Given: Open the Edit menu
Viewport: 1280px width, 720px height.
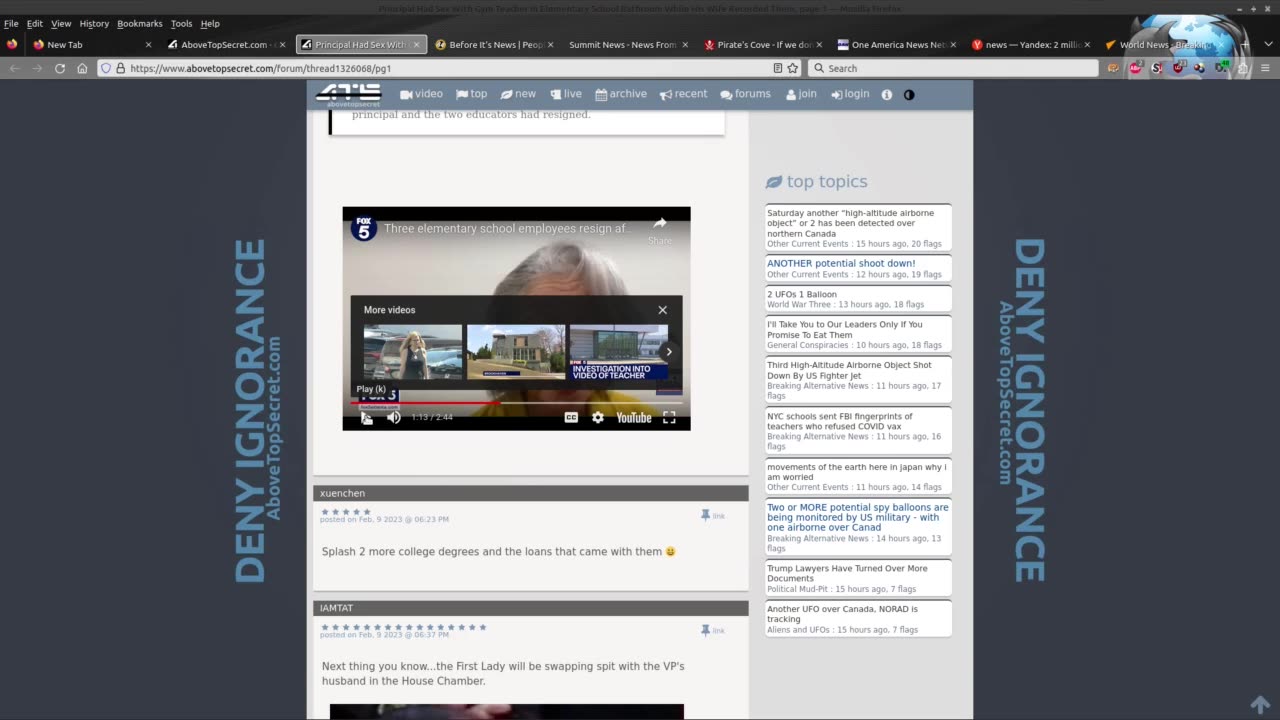Looking at the screenshot, I should tap(35, 23).
